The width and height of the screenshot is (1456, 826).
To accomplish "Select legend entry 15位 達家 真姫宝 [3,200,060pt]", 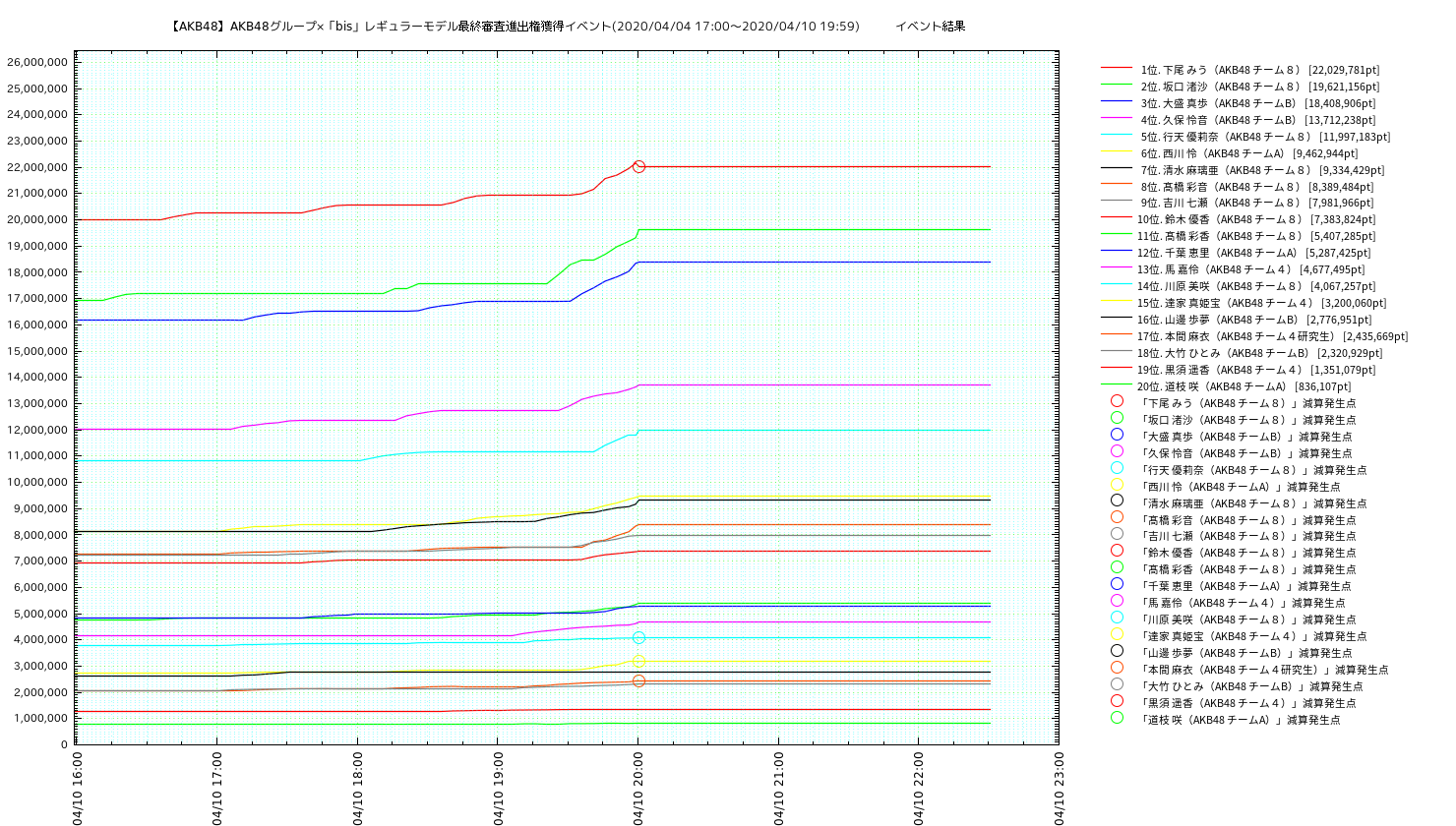I will pyautogui.click(x=1261, y=303).
